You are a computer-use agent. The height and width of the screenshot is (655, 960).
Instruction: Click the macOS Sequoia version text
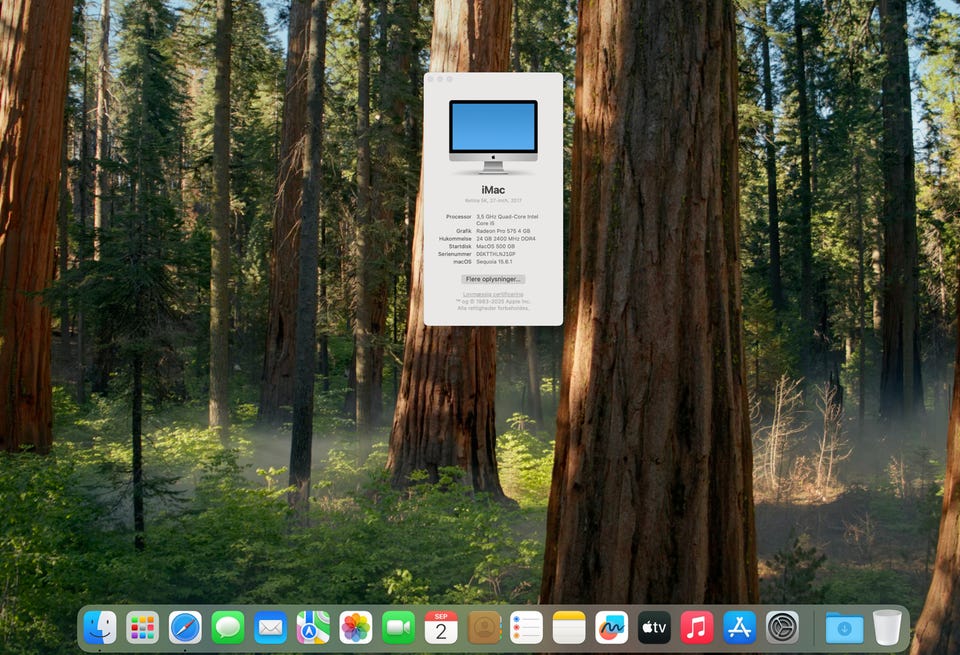click(495, 261)
